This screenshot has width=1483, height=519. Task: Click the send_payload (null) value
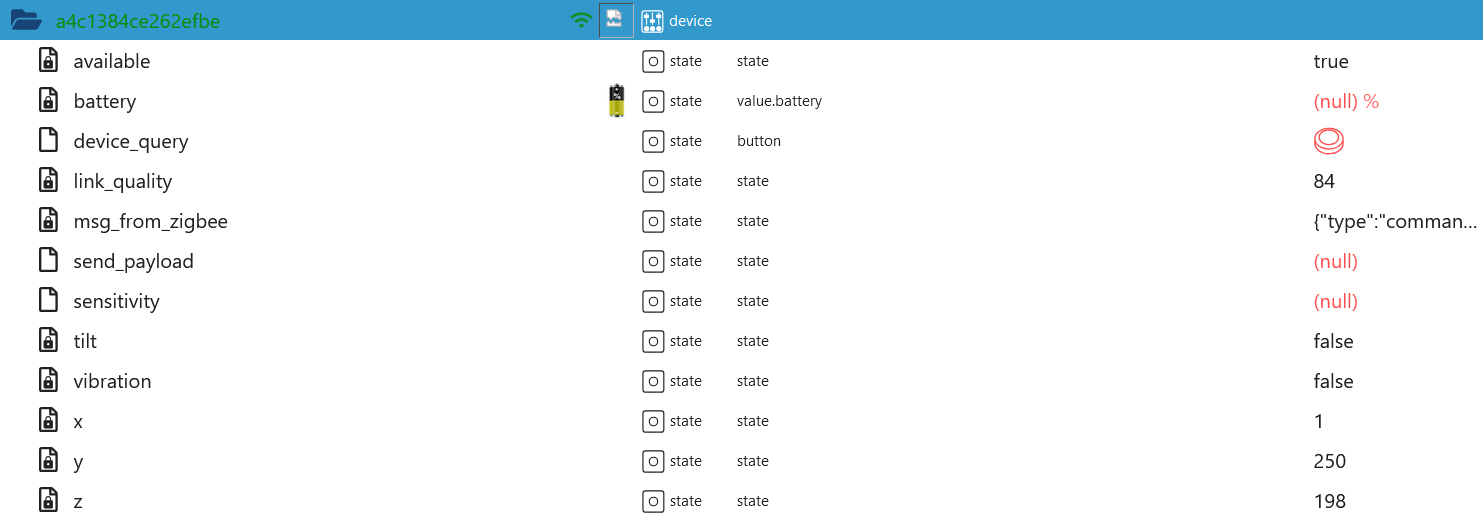pos(1335,261)
